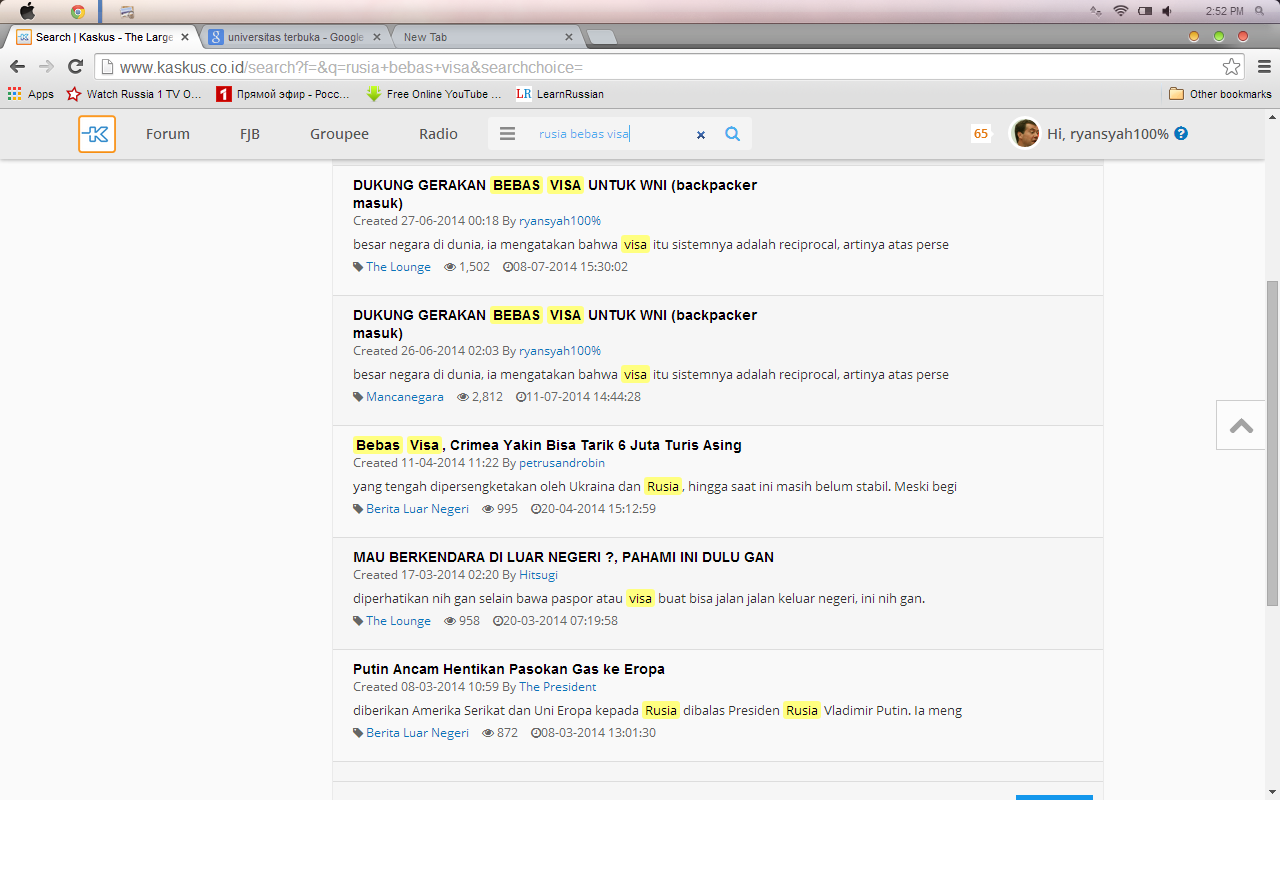The width and height of the screenshot is (1280, 880).
Task: Open the Mancanegara forum tag
Action: (405, 397)
